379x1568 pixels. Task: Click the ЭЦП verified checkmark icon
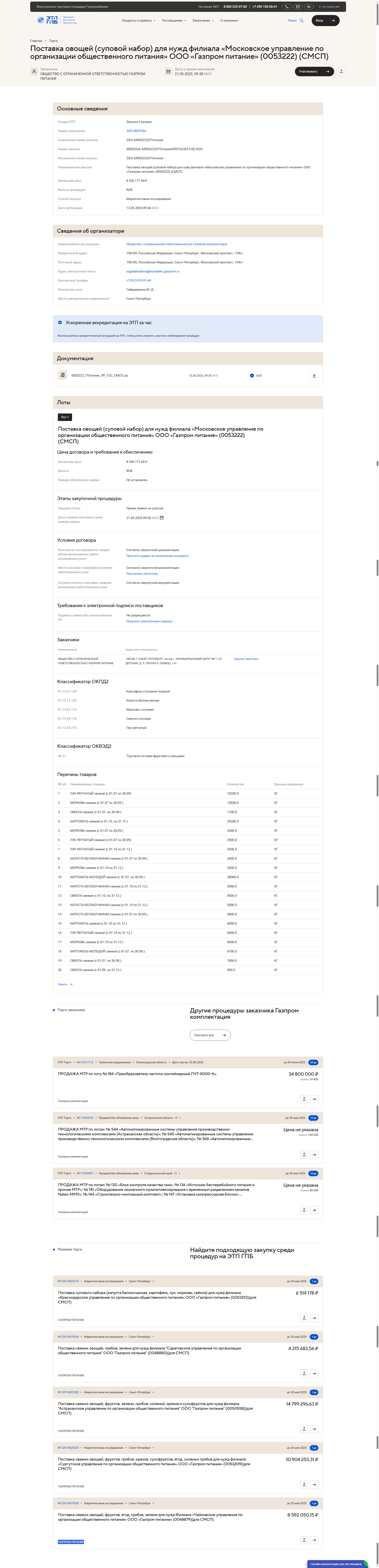coord(252,376)
